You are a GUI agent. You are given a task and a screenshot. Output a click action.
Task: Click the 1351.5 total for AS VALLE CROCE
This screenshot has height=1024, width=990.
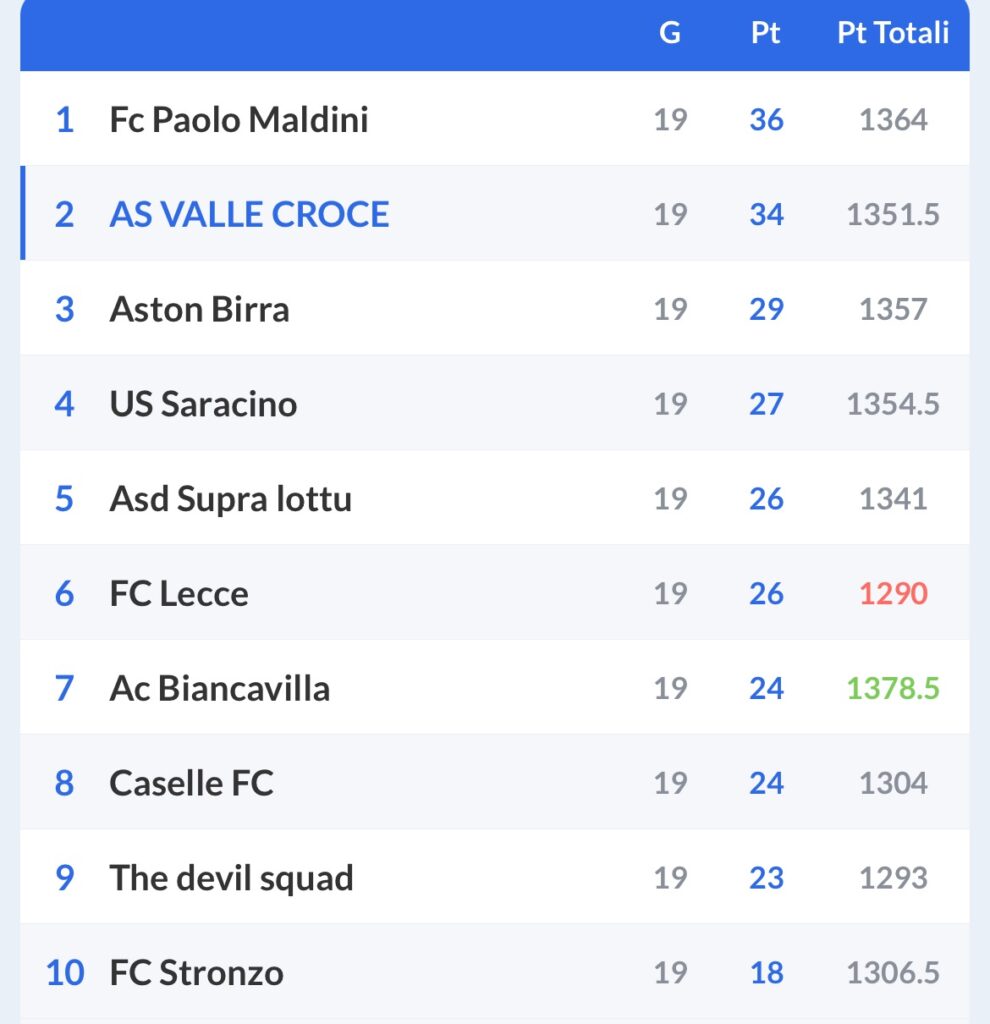(893, 214)
